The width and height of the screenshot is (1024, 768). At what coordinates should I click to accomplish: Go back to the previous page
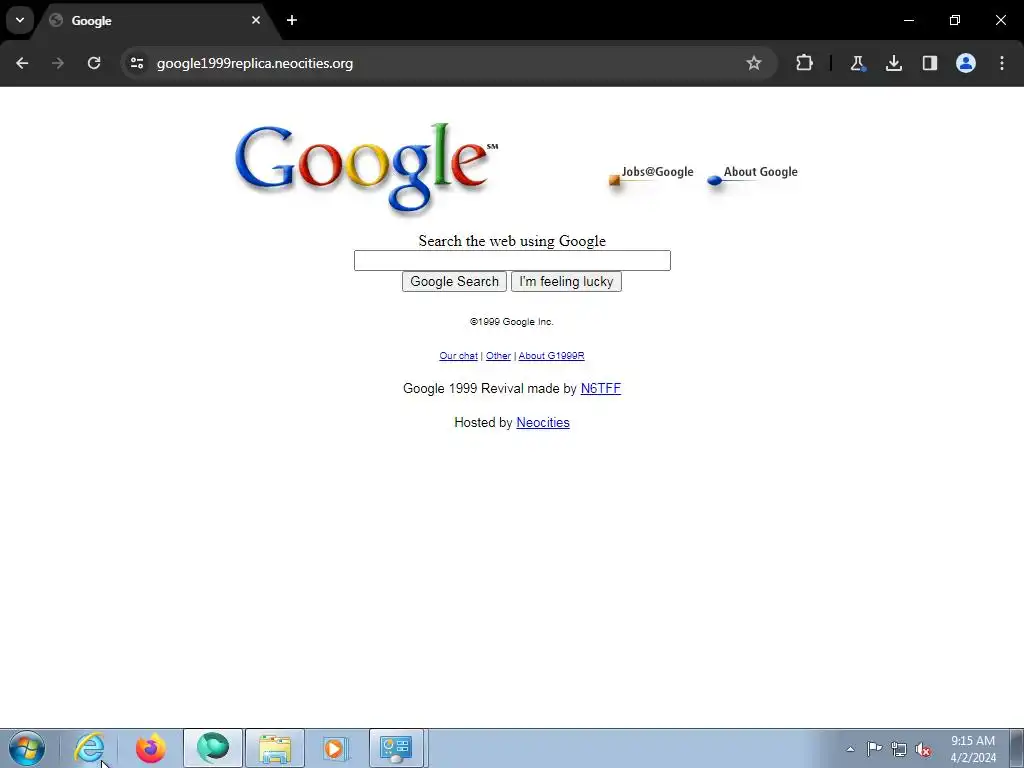pyautogui.click(x=22, y=63)
